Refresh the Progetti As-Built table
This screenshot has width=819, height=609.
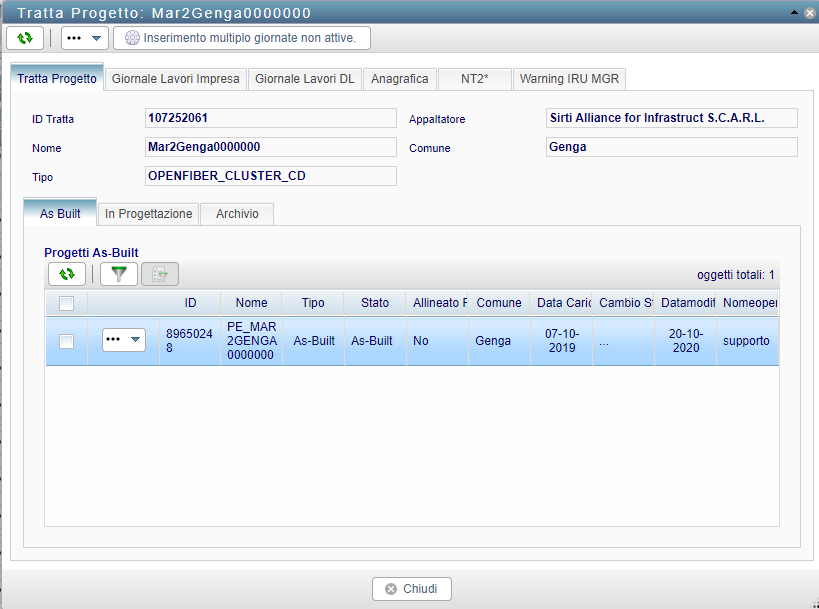pos(67,274)
